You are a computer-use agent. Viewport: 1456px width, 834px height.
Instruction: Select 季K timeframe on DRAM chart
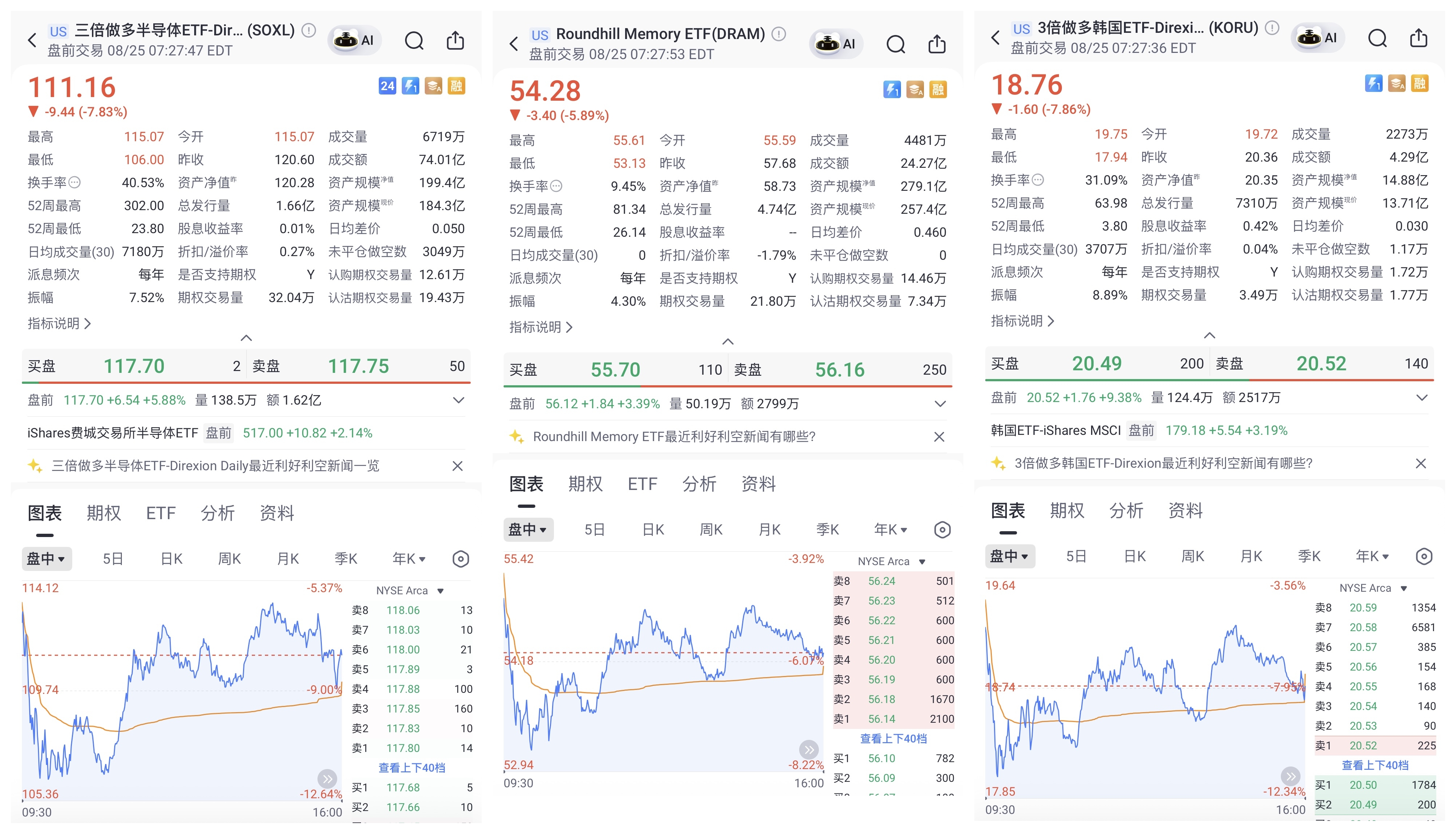[827, 530]
